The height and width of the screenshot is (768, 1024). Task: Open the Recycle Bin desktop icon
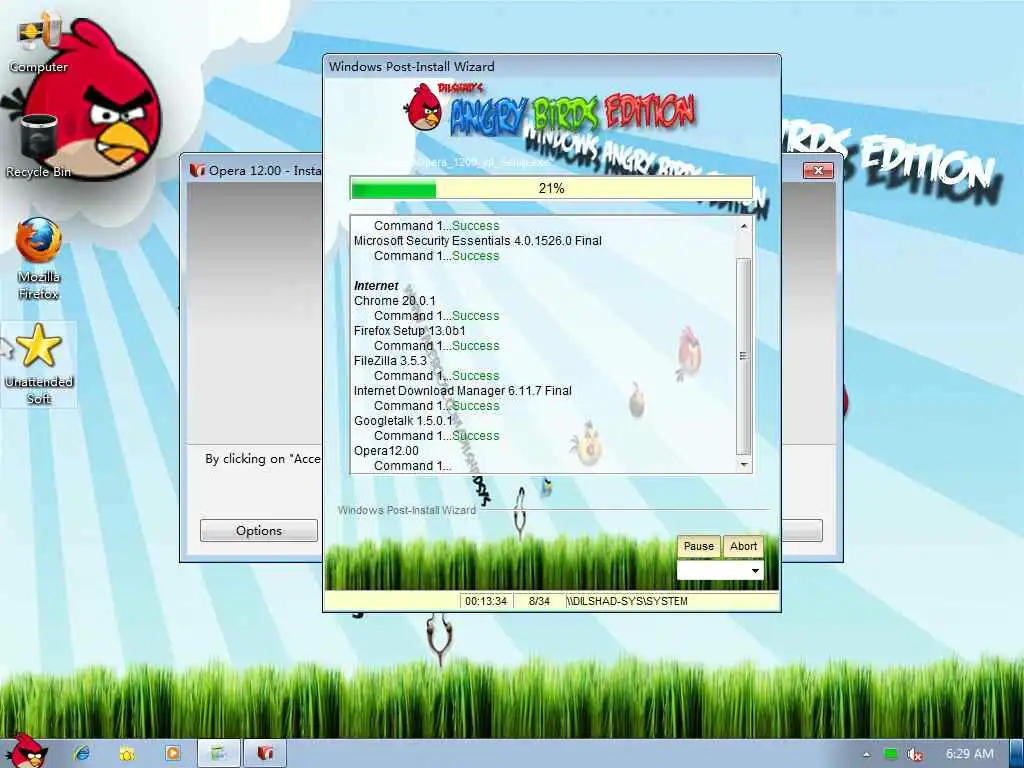pyautogui.click(x=39, y=145)
